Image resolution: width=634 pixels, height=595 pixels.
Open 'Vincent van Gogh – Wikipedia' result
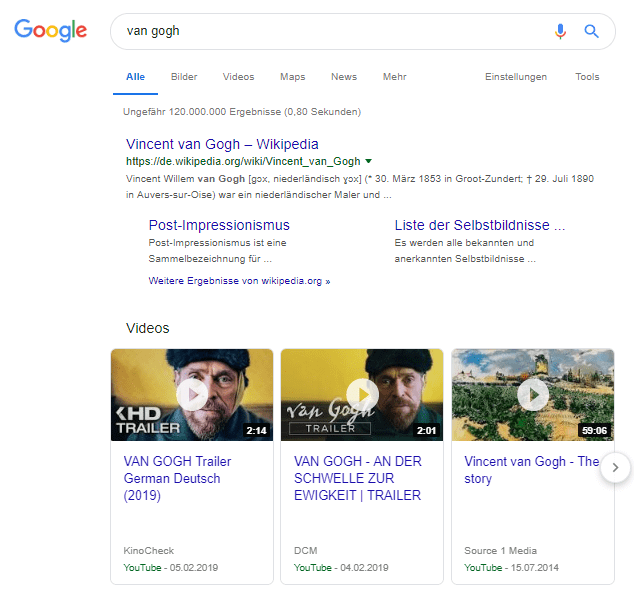coord(222,144)
